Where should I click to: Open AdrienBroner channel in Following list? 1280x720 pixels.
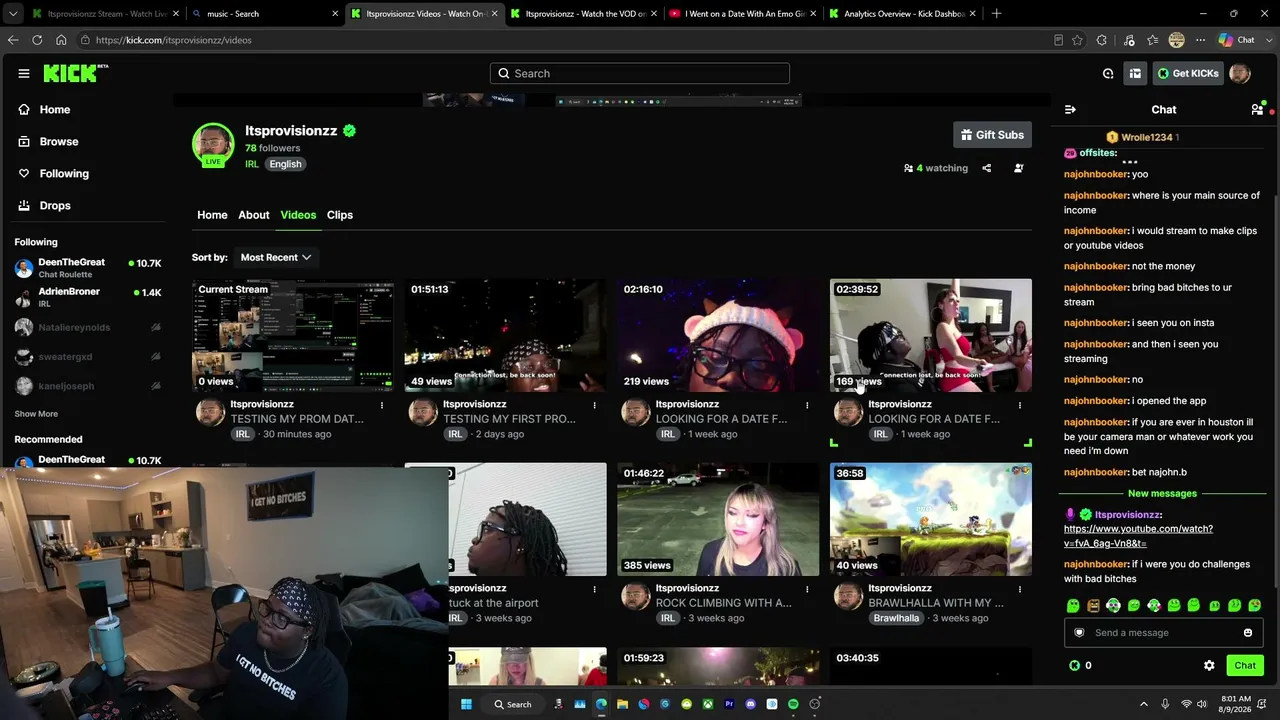tap(88, 297)
